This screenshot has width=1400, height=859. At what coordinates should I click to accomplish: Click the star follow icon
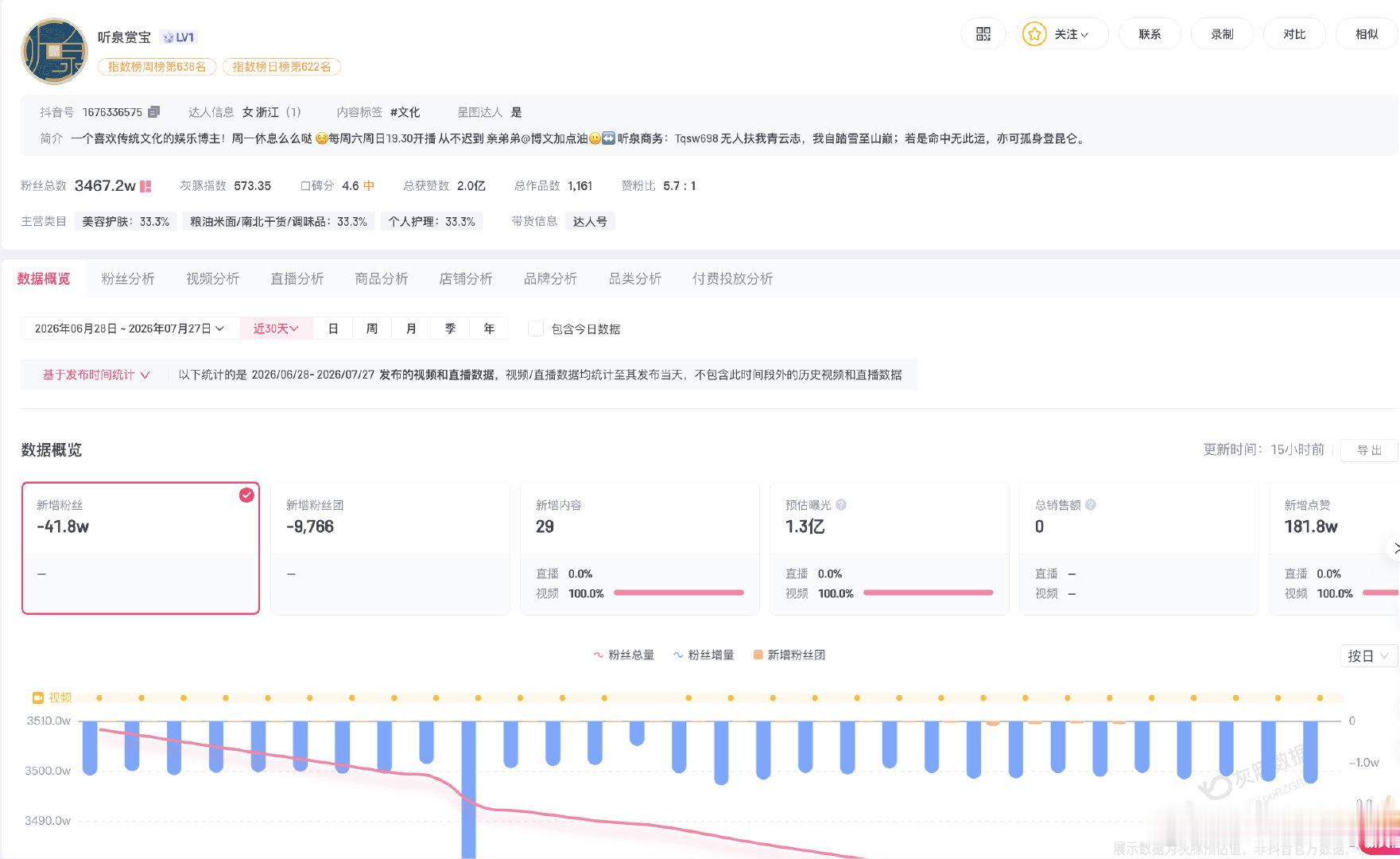point(1034,34)
